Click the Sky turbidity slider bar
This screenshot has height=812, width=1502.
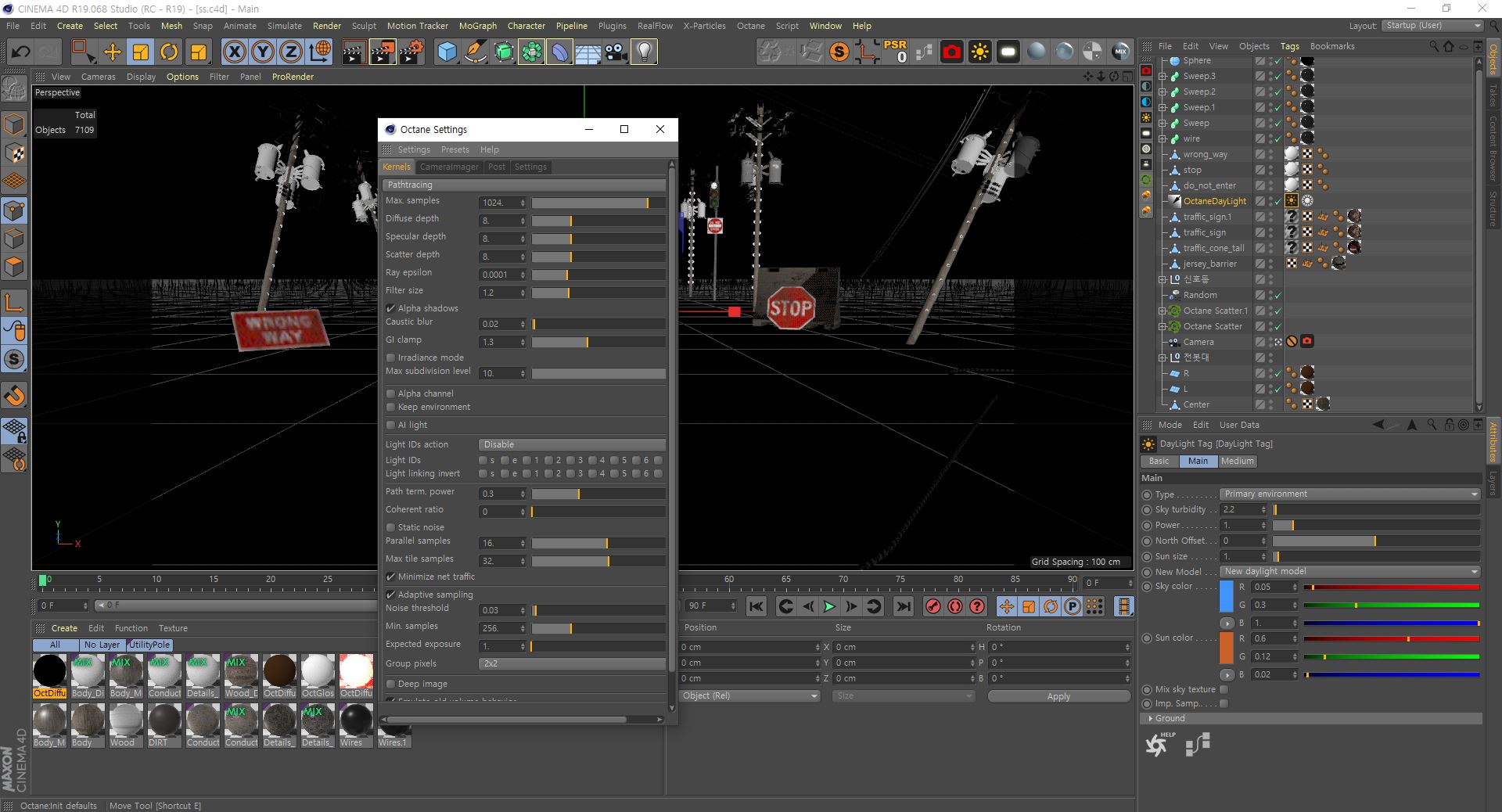pyautogui.click(x=1376, y=509)
